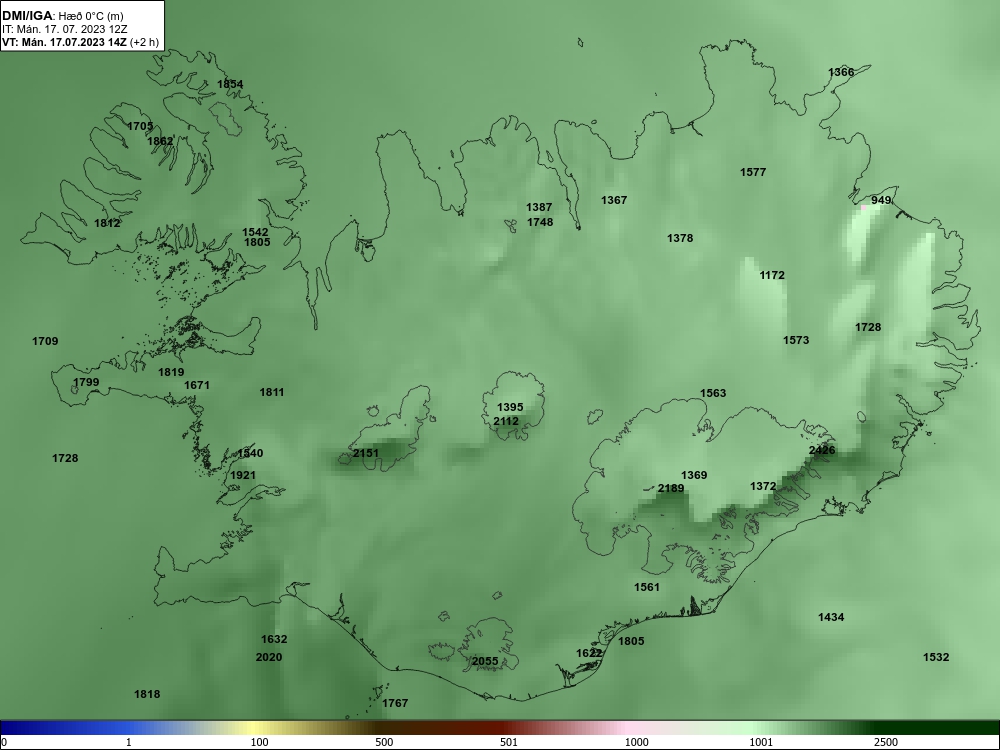
Task: Select the 2112 height label
Action: point(506,421)
